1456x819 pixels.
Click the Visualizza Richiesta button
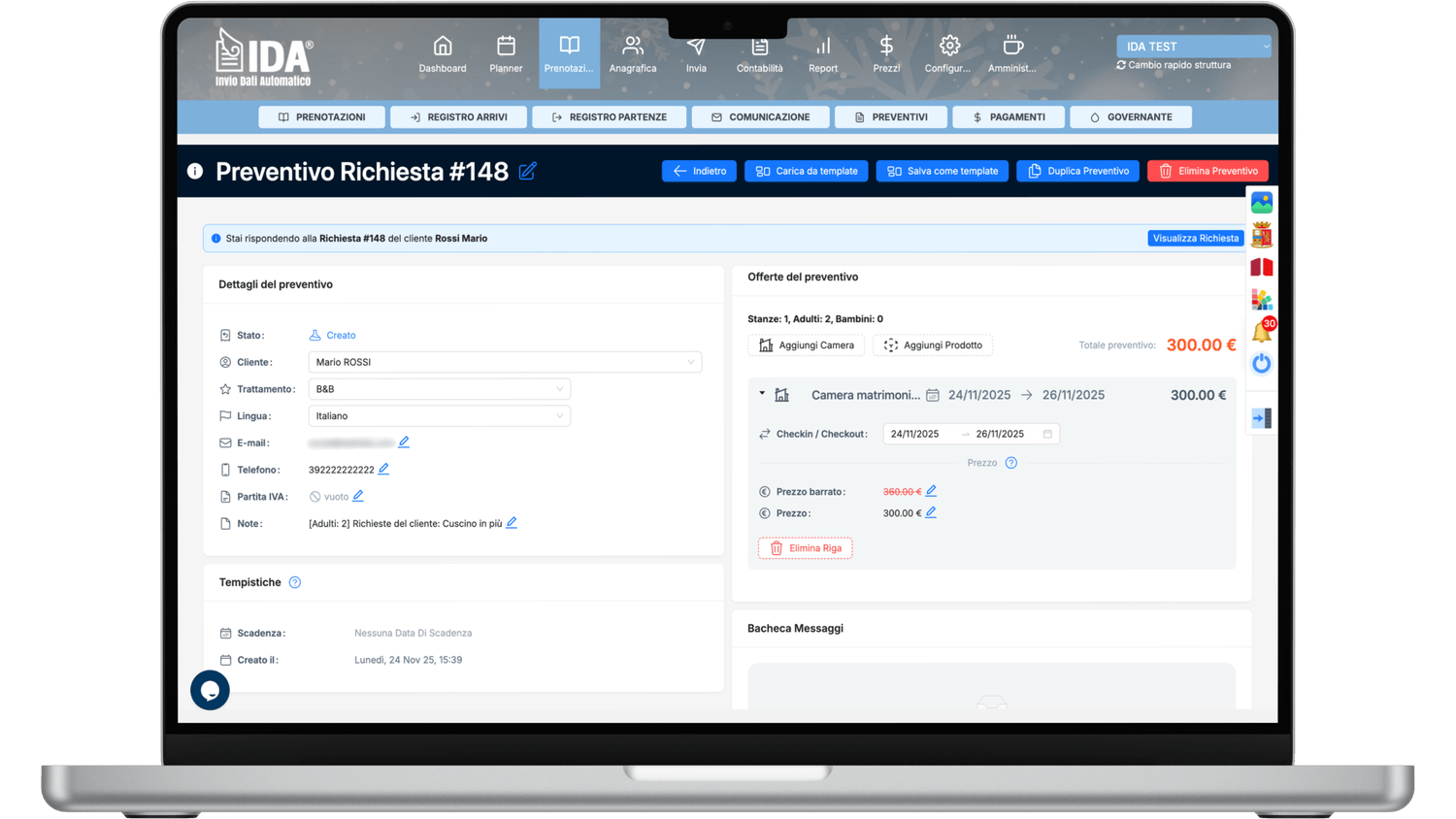pos(1195,239)
